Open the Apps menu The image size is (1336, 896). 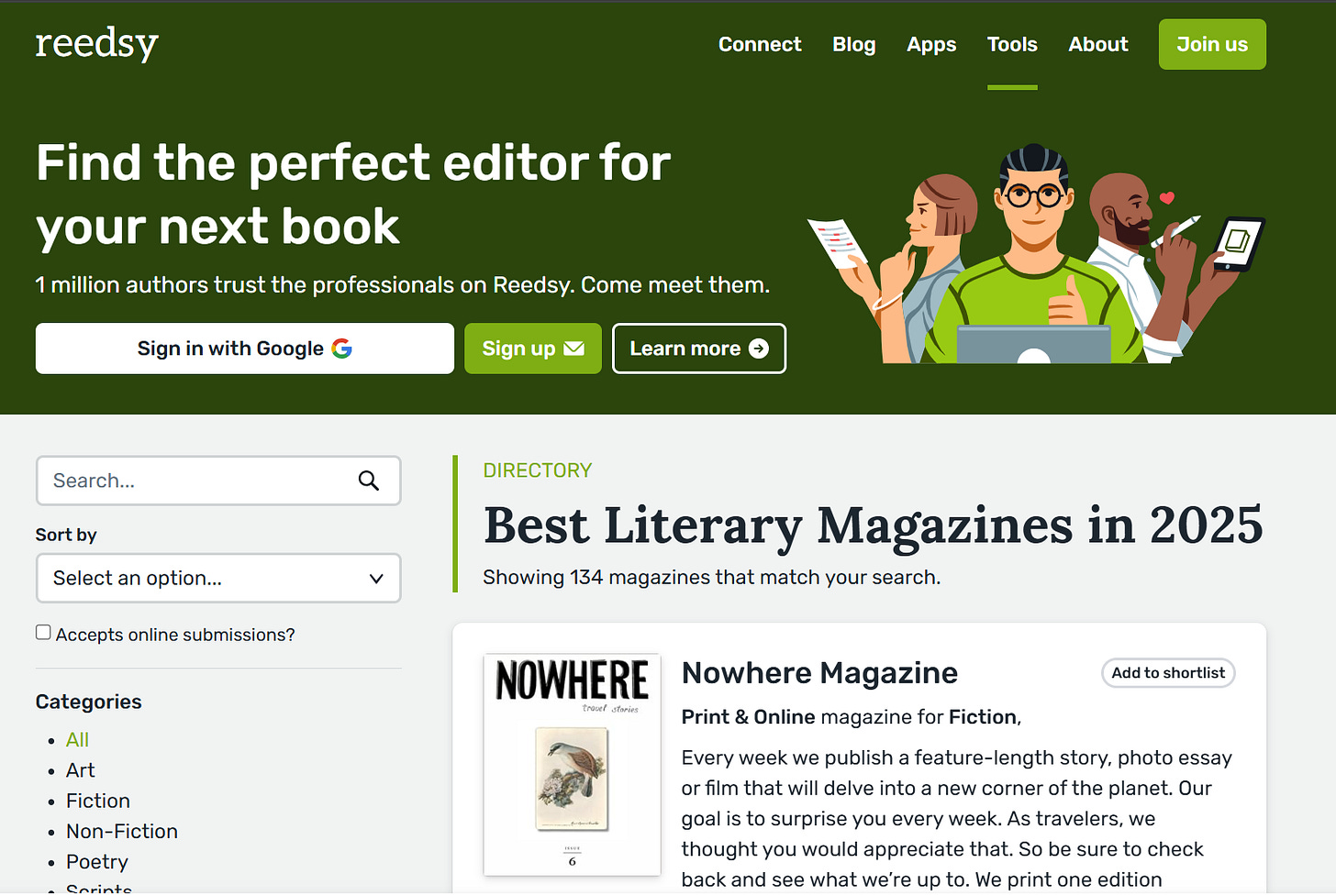click(931, 44)
